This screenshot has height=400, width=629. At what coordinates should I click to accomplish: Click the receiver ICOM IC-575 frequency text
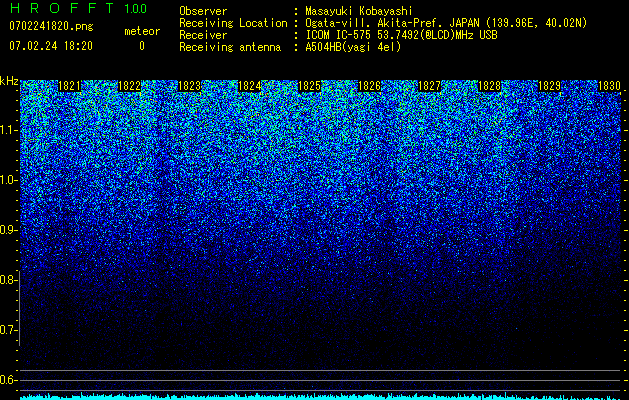[x=401, y=35]
